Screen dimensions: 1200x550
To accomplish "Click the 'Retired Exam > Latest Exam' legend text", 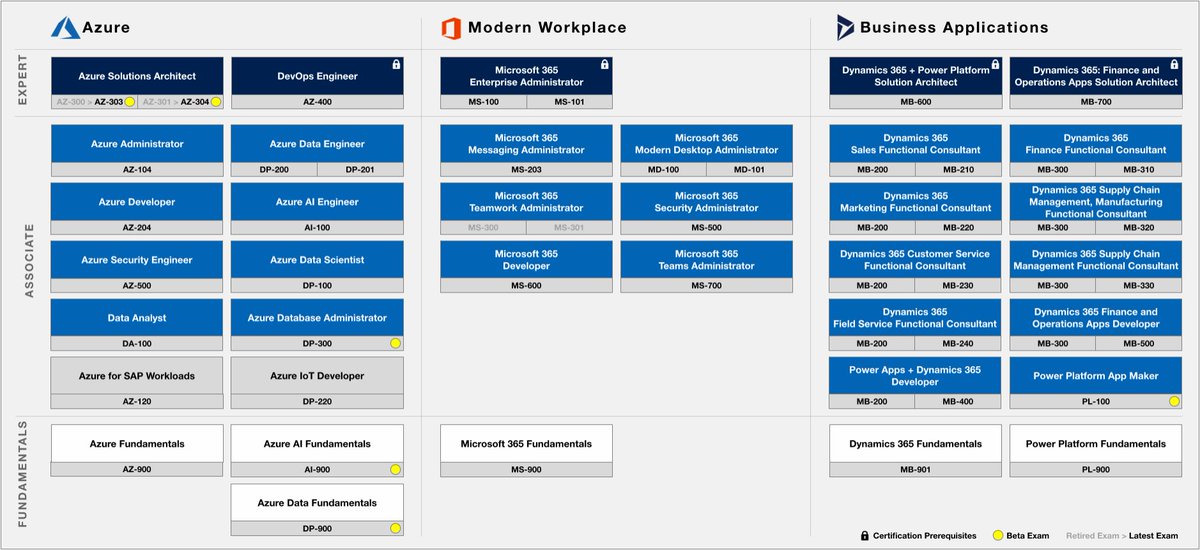I will pyautogui.click(x=1123, y=536).
